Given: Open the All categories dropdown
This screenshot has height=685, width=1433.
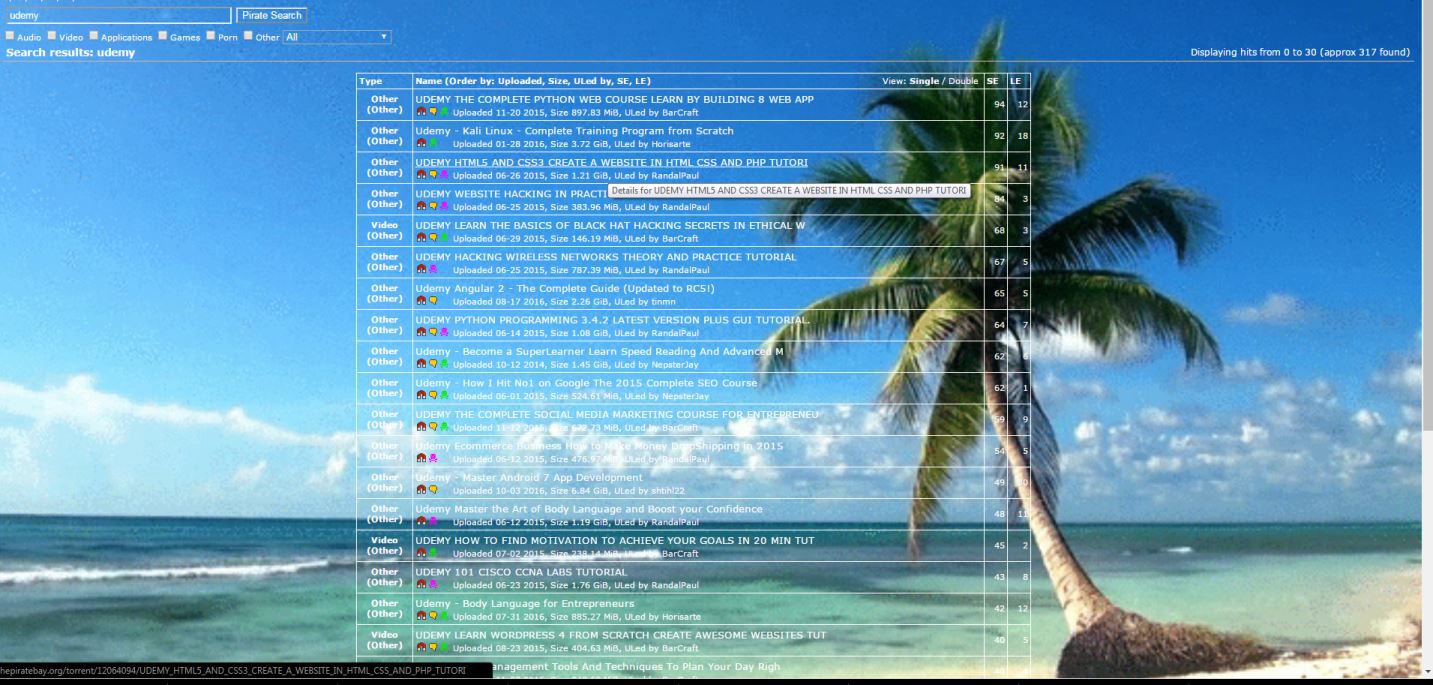Looking at the screenshot, I should [x=336, y=35].
